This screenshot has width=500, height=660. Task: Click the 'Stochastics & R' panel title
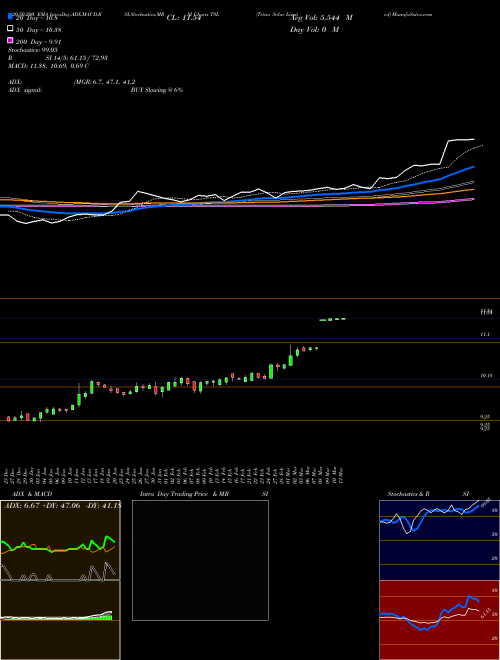(408, 494)
